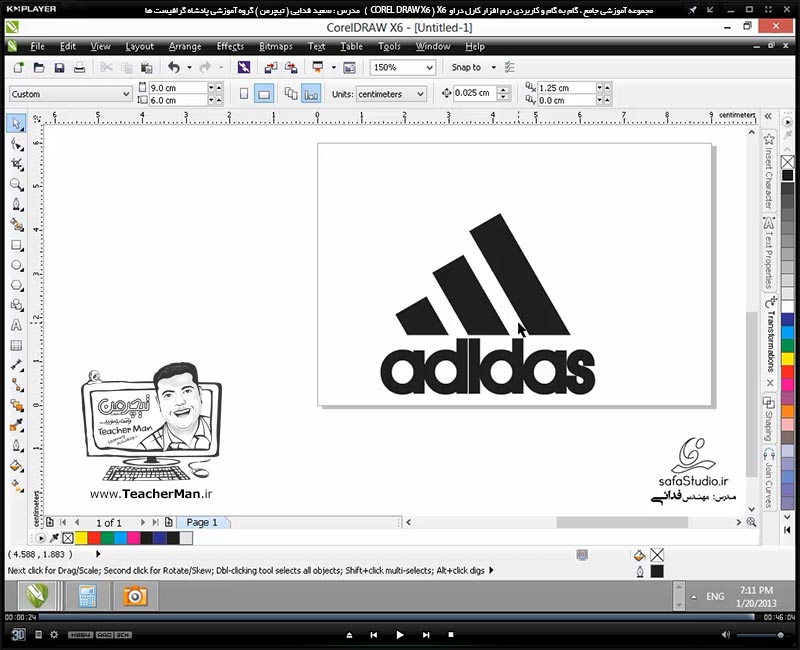Set page to landscape orientation
This screenshot has width=800, height=650.
(x=264, y=94)
